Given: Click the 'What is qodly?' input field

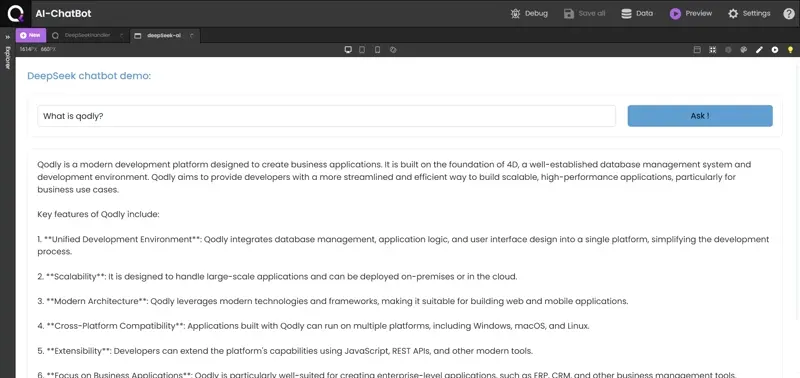Looking at the screenshot, I should (327, 116).
